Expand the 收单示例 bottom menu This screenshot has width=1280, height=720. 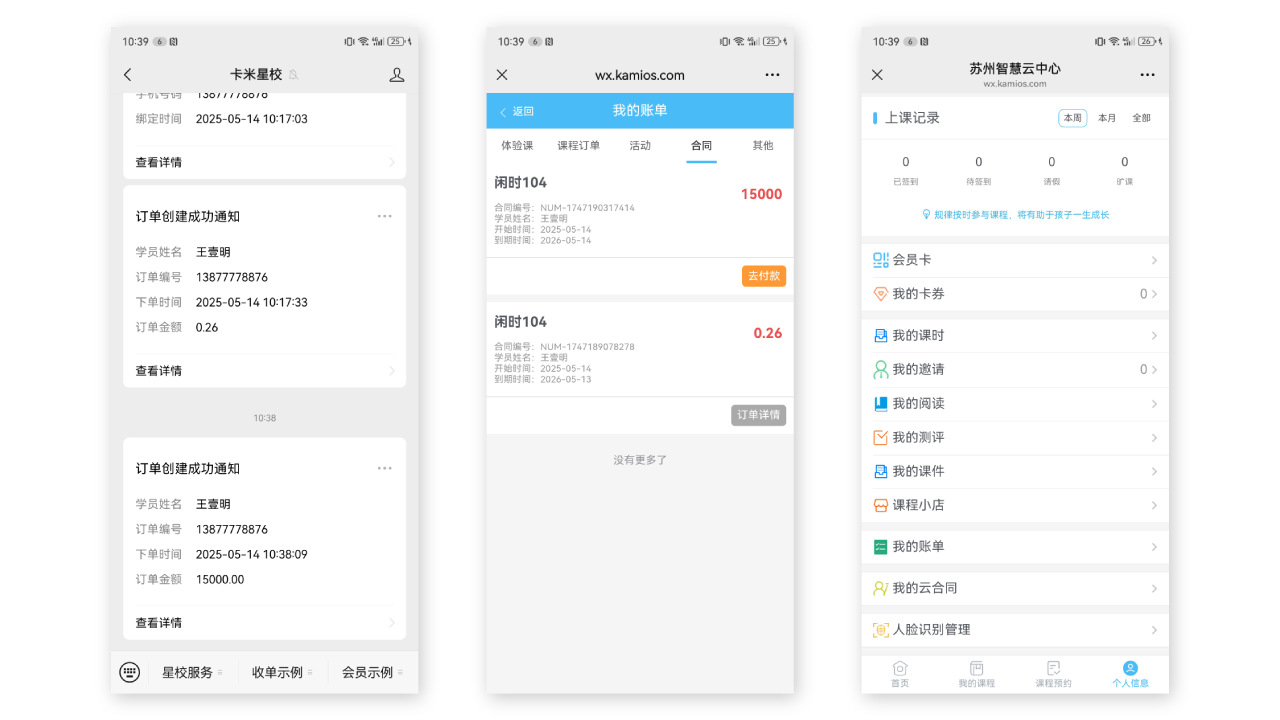[283, 672]
